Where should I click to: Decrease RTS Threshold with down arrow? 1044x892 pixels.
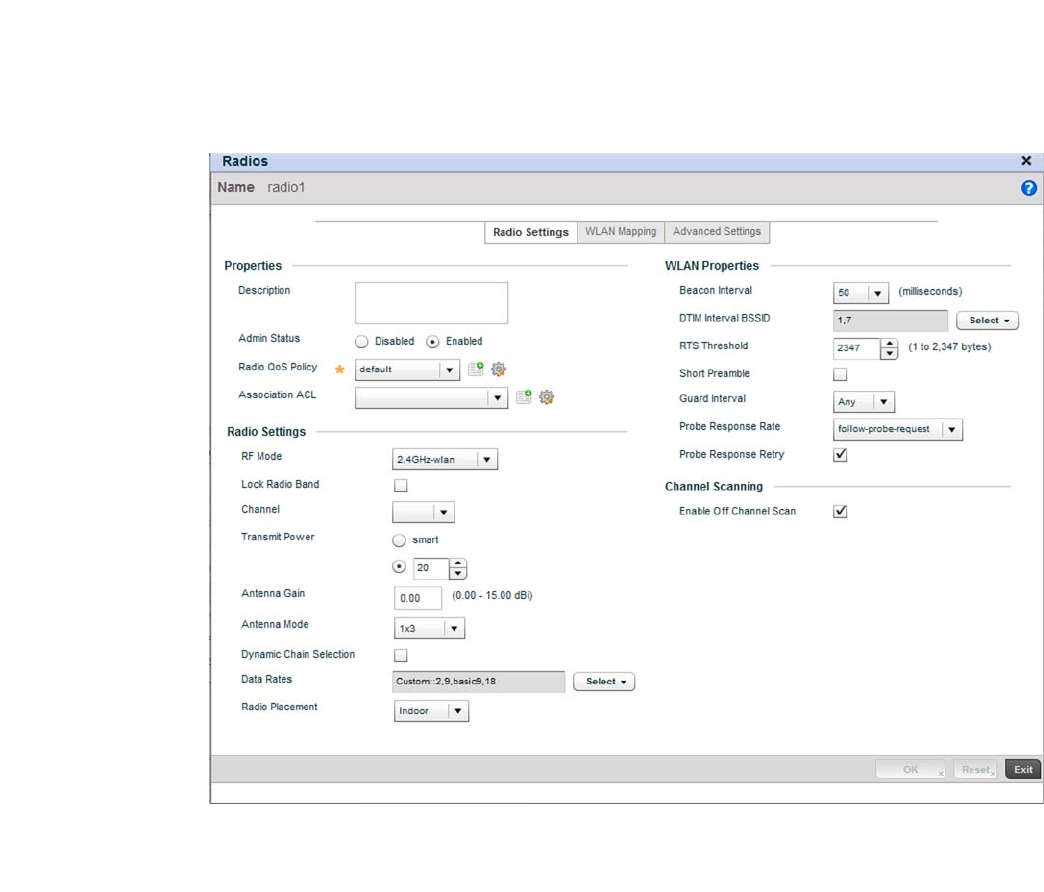coord(890,354)
